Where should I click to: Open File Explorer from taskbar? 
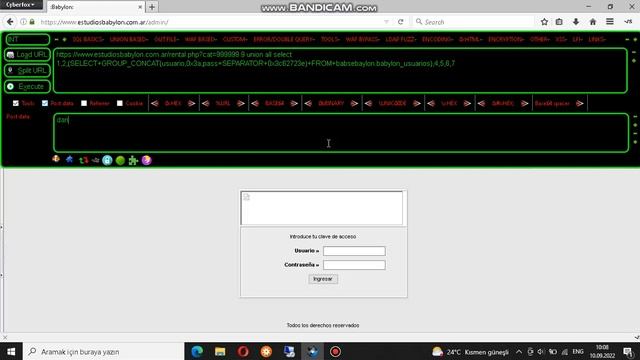[x=220, y=351]
